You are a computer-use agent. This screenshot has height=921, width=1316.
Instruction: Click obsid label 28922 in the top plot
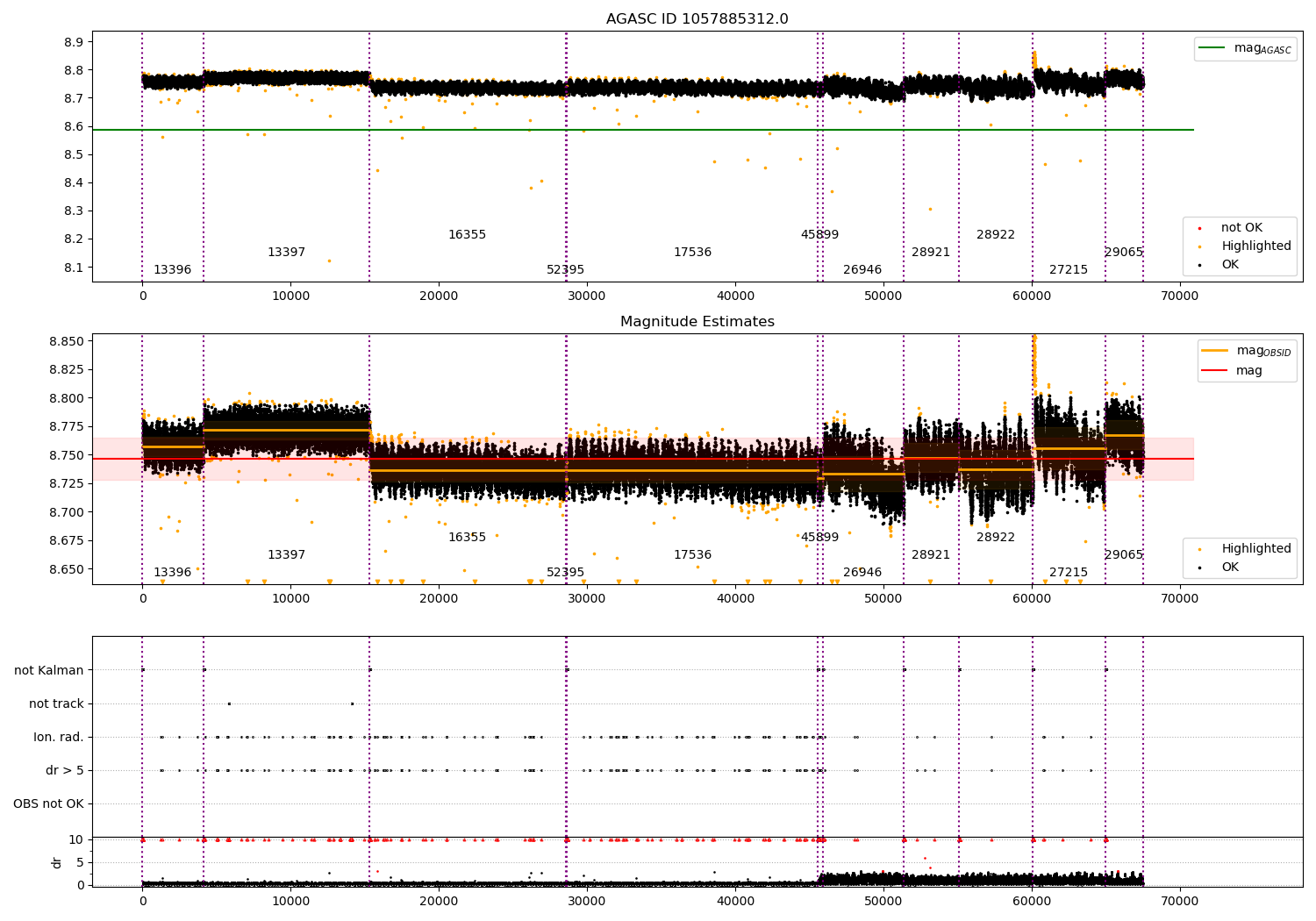(996, 235)
